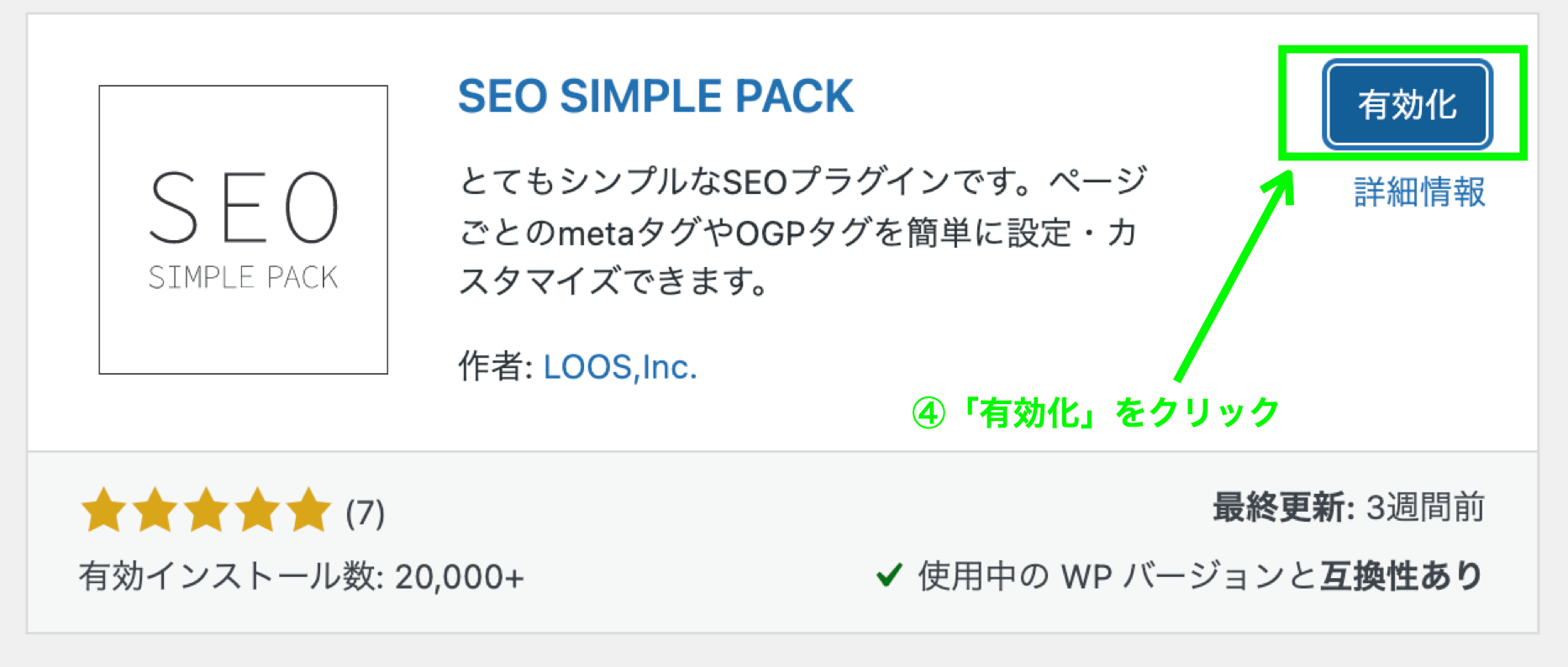Image resolution: width=1568 pixels, height=667 pixels.
Task: Open the SEO SIMPLE PACK title link
Action: pyautogui.click(x=655, y=95)
